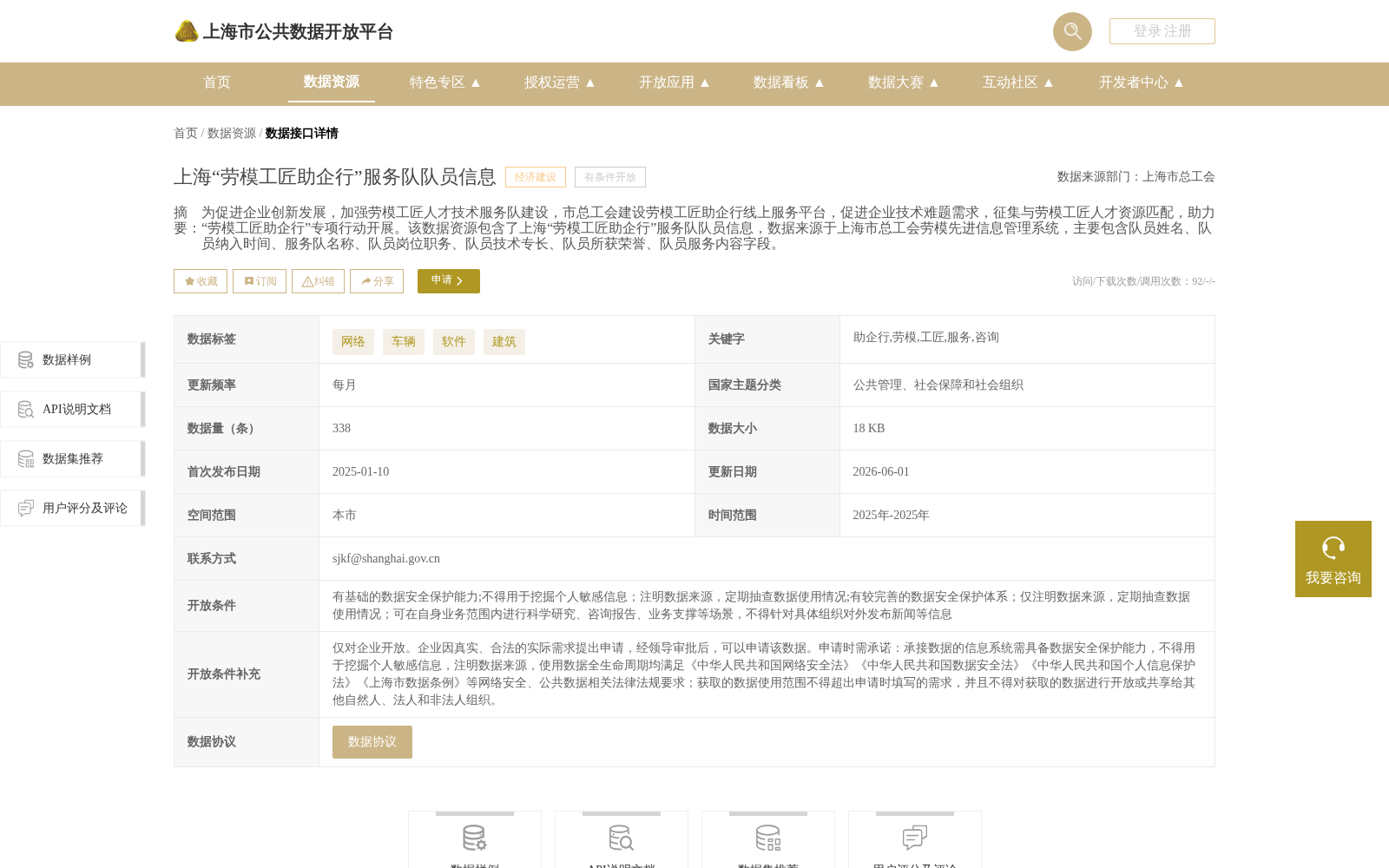This screenshot has width=1389, height=868.
Task: Click the 订阅 subscribe button
Action: pyautogui.click(x=260, y=281)
